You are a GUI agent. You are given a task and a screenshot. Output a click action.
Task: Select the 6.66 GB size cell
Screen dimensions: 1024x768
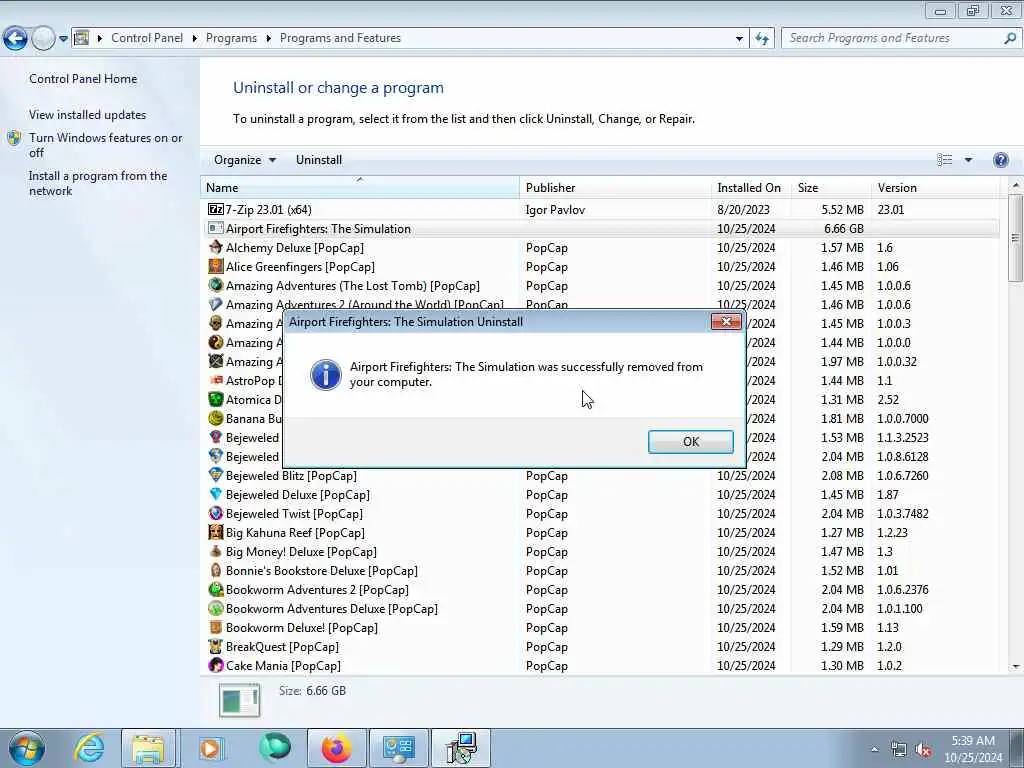point(843,229)
